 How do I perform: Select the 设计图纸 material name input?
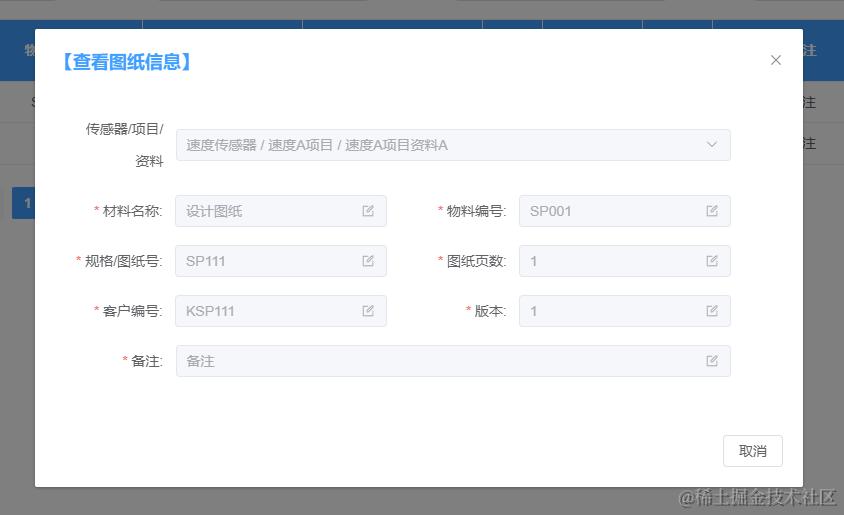pos(280,211)
